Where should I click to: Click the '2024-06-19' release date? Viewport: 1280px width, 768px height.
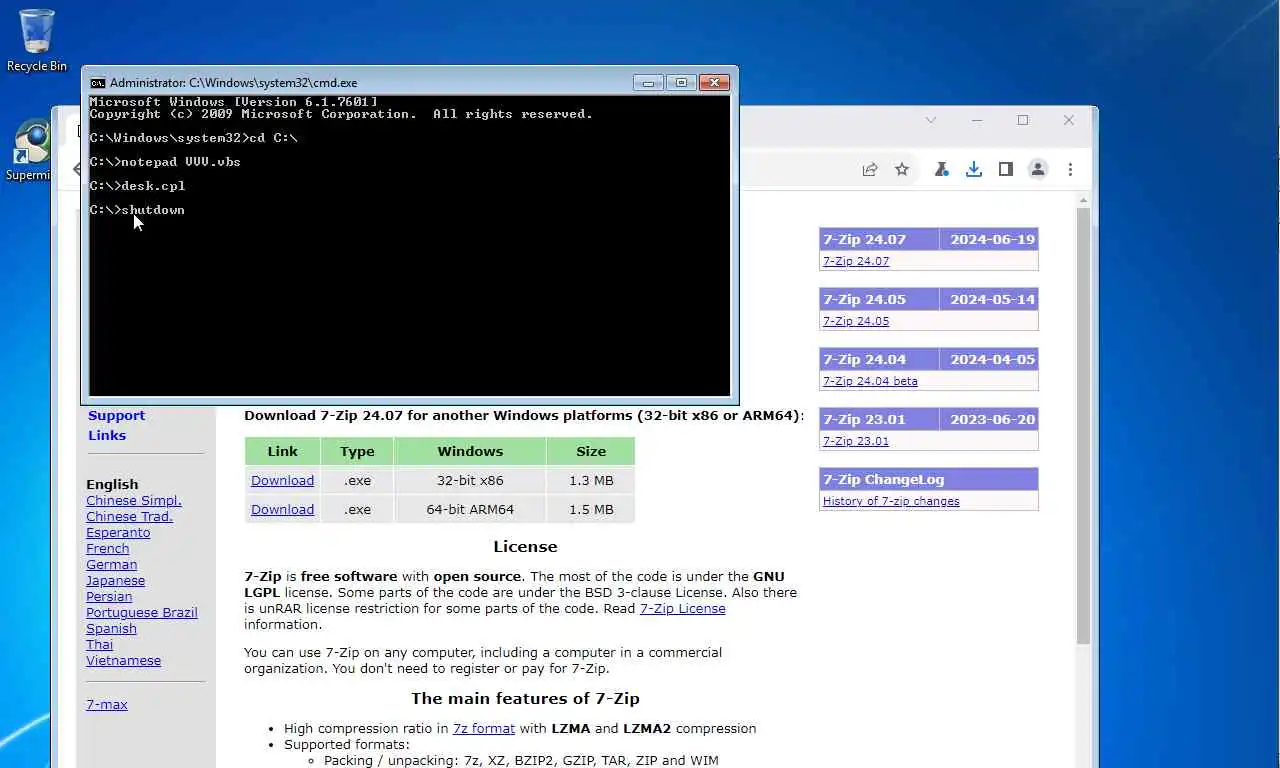pos(993,239)
